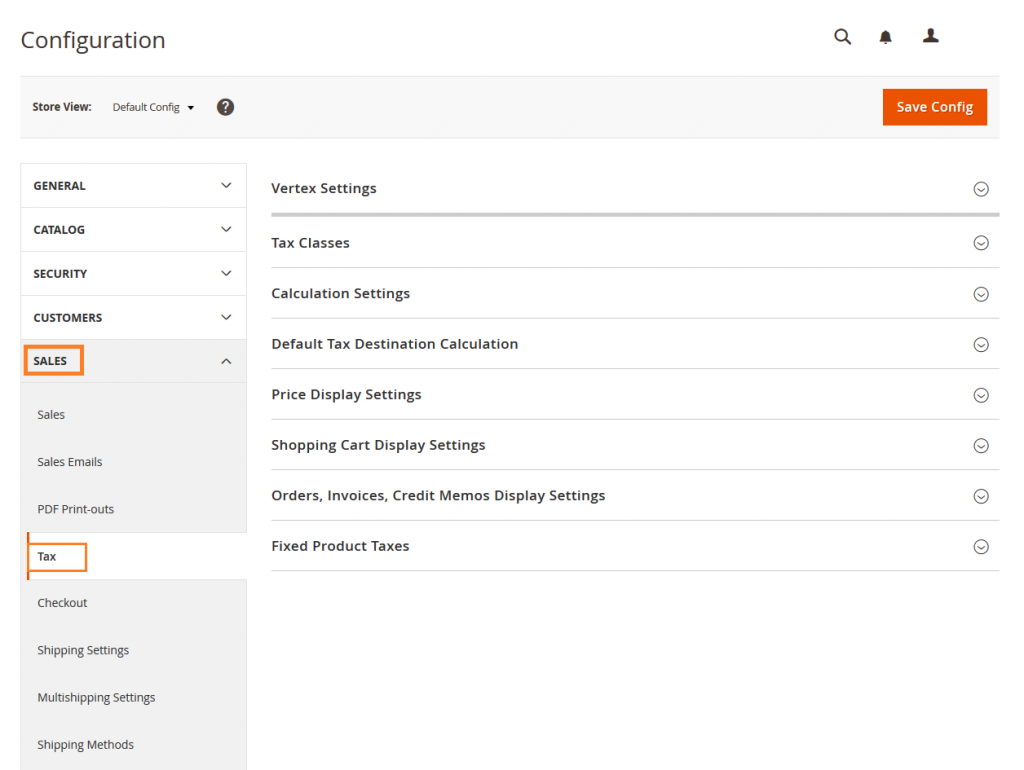The width and height of the screenshot is (1024, 770).
Task: Click the Tax Classes heading
Action: 310,243
